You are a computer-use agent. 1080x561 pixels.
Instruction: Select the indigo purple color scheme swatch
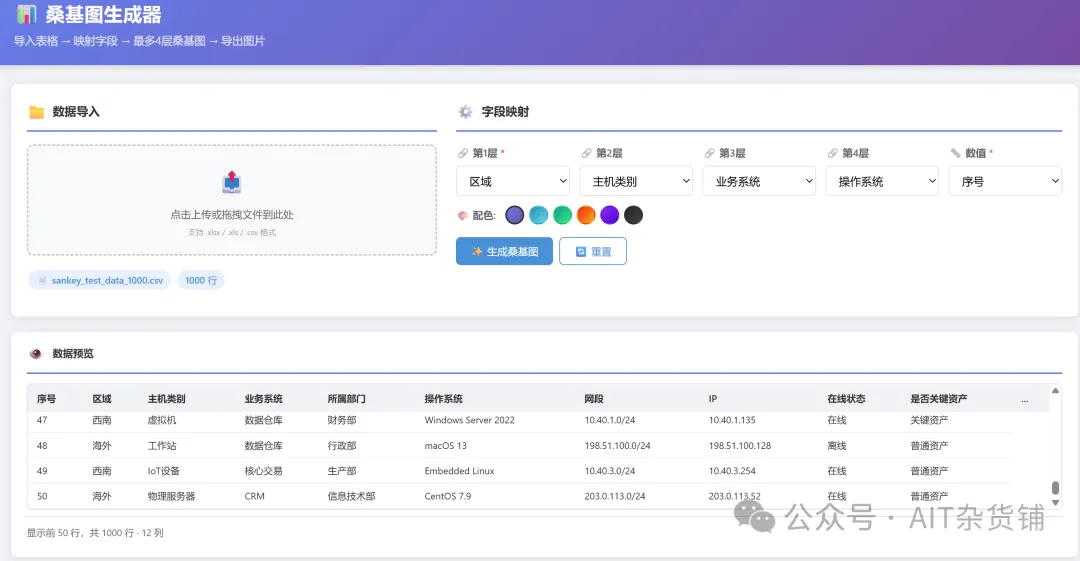[x=515, y=215]
